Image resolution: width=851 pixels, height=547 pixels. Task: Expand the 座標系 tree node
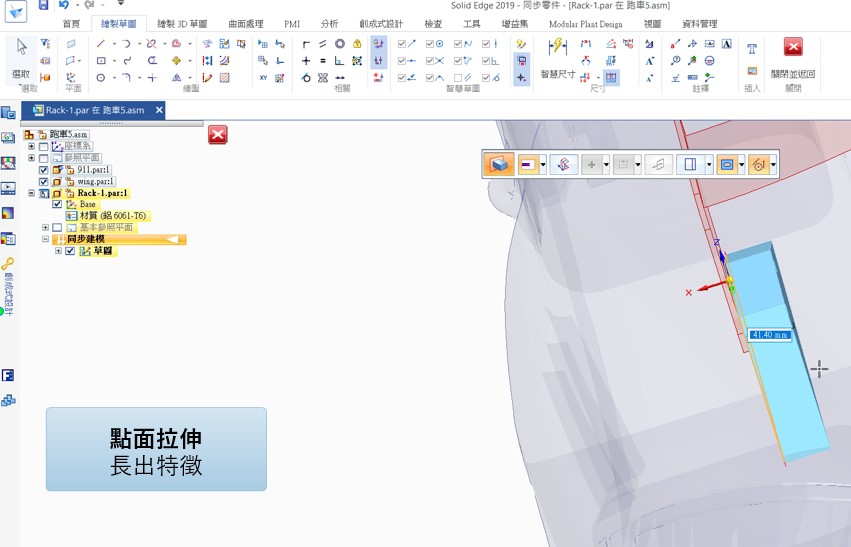point(31,147)
